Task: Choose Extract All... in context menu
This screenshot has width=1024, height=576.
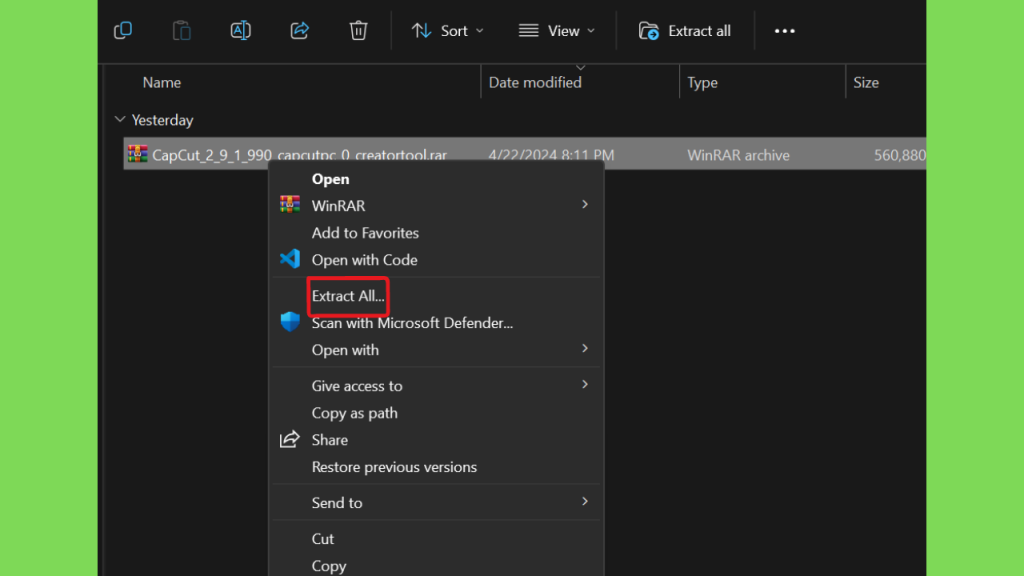Action: (x=348, y=296)
